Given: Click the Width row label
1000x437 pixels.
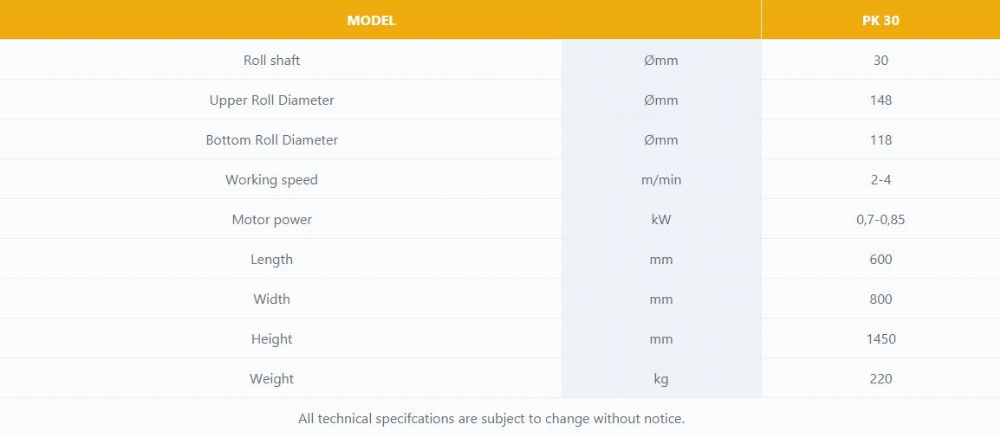Looking at the screenshot, I should click(x=272, y=299).
